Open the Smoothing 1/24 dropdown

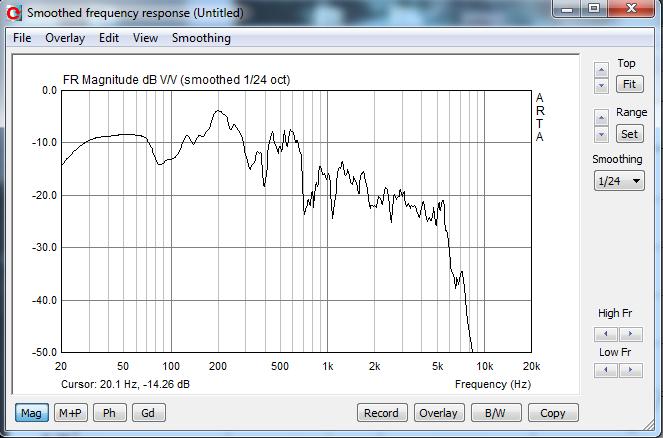(619, 181)
